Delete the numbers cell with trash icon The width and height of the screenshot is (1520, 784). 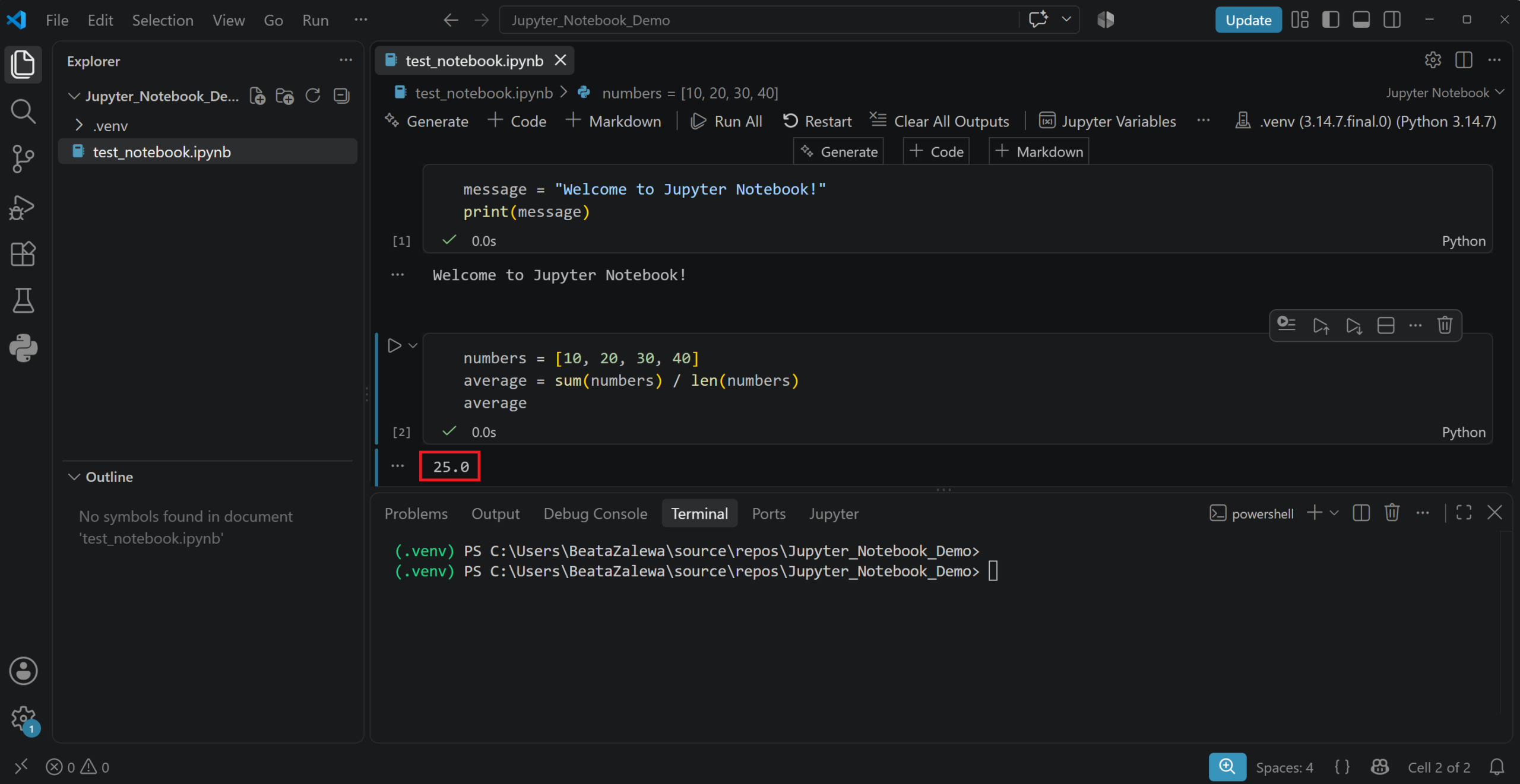[x=1445, y=325]
